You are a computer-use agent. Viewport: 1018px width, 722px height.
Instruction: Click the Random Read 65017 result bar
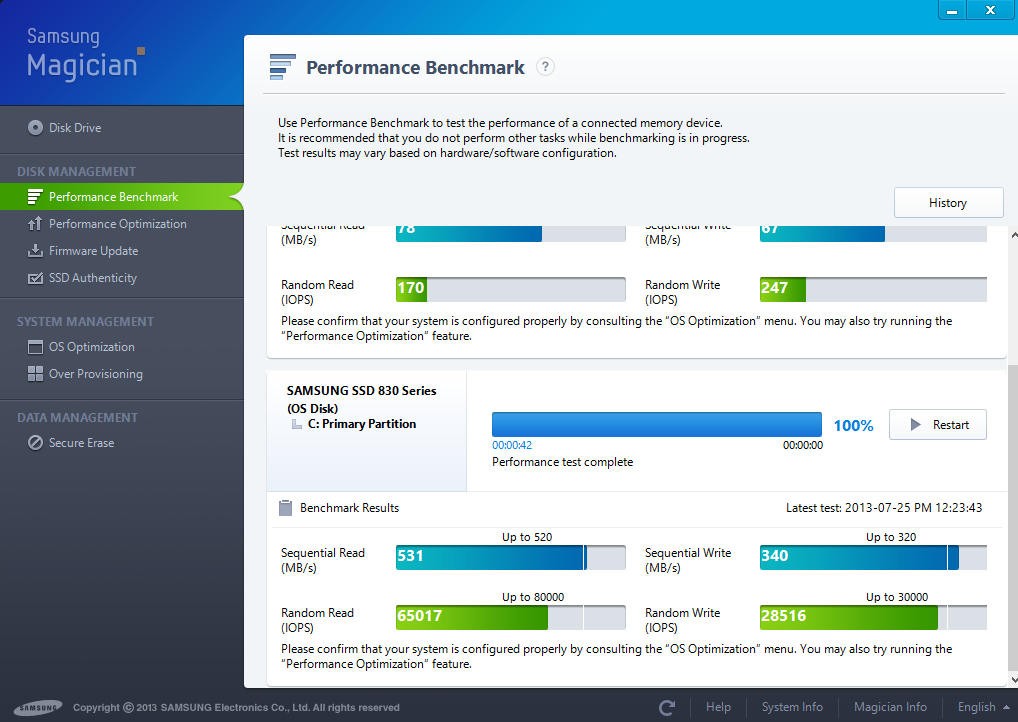pos(511,617)
